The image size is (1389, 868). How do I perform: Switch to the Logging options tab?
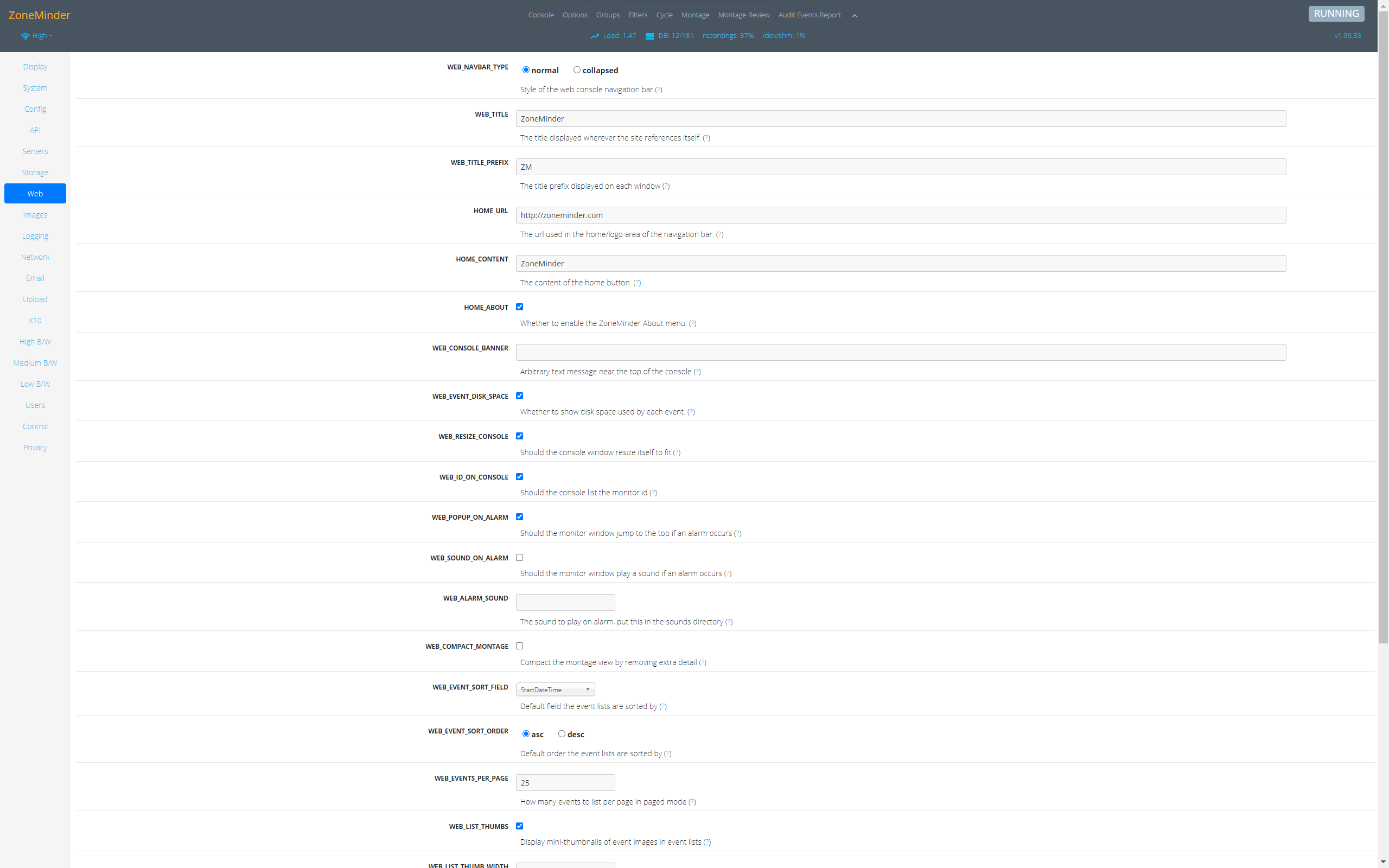[x=35, y=236]
